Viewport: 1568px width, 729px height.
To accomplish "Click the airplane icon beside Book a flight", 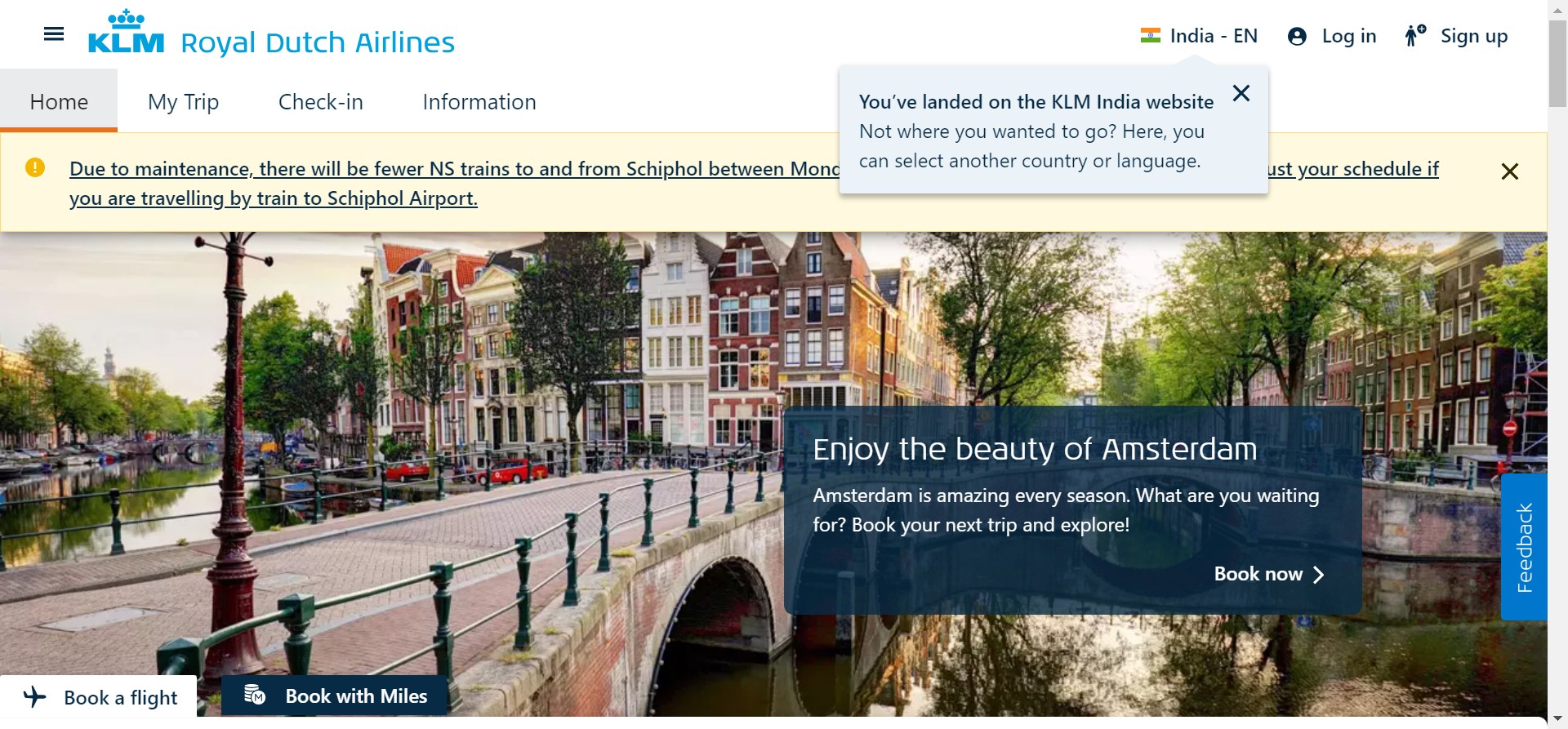I will tap(35, 697).
